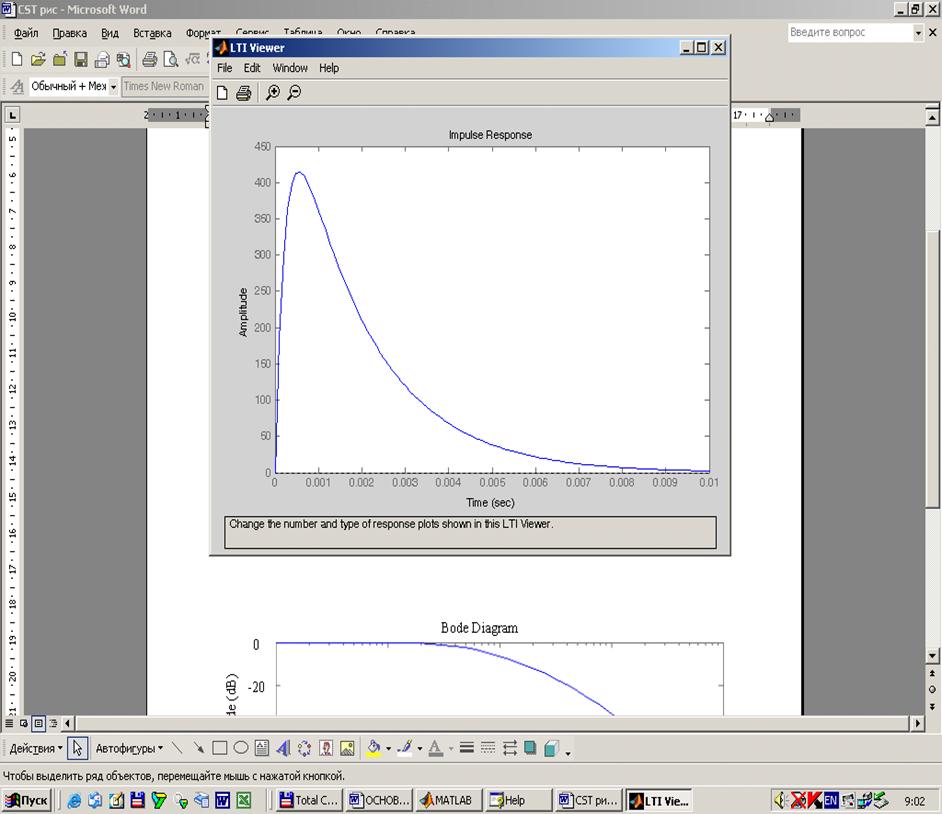The image size is (942, 814).
Task: Open the Автофигуры shapes dropdown
Action: tap(130, 748)
